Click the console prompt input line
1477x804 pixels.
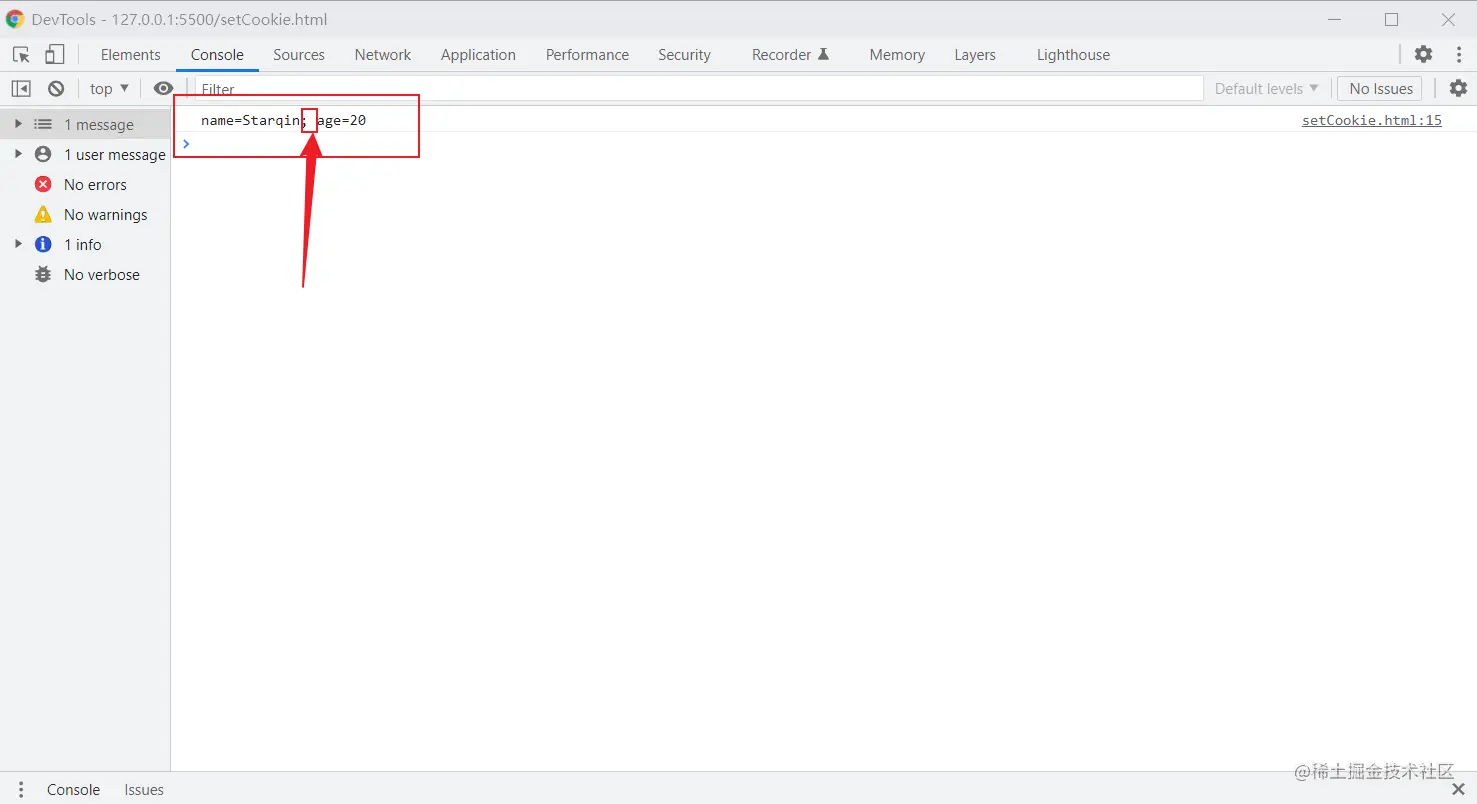823,144
